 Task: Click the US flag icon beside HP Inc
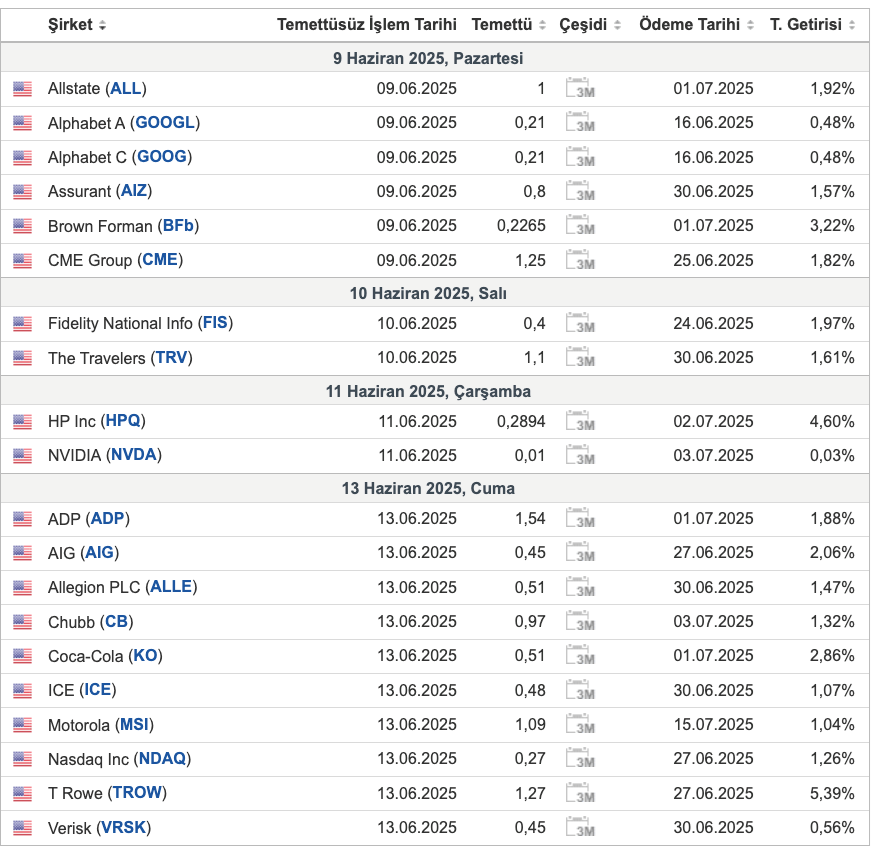pos(22,421)
